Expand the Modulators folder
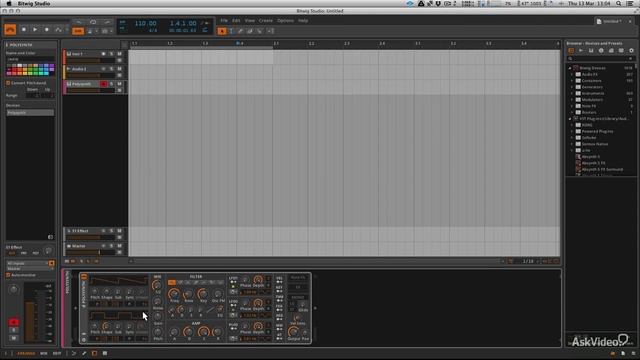The height and width of the screenshot is (360, 640). 572,100
